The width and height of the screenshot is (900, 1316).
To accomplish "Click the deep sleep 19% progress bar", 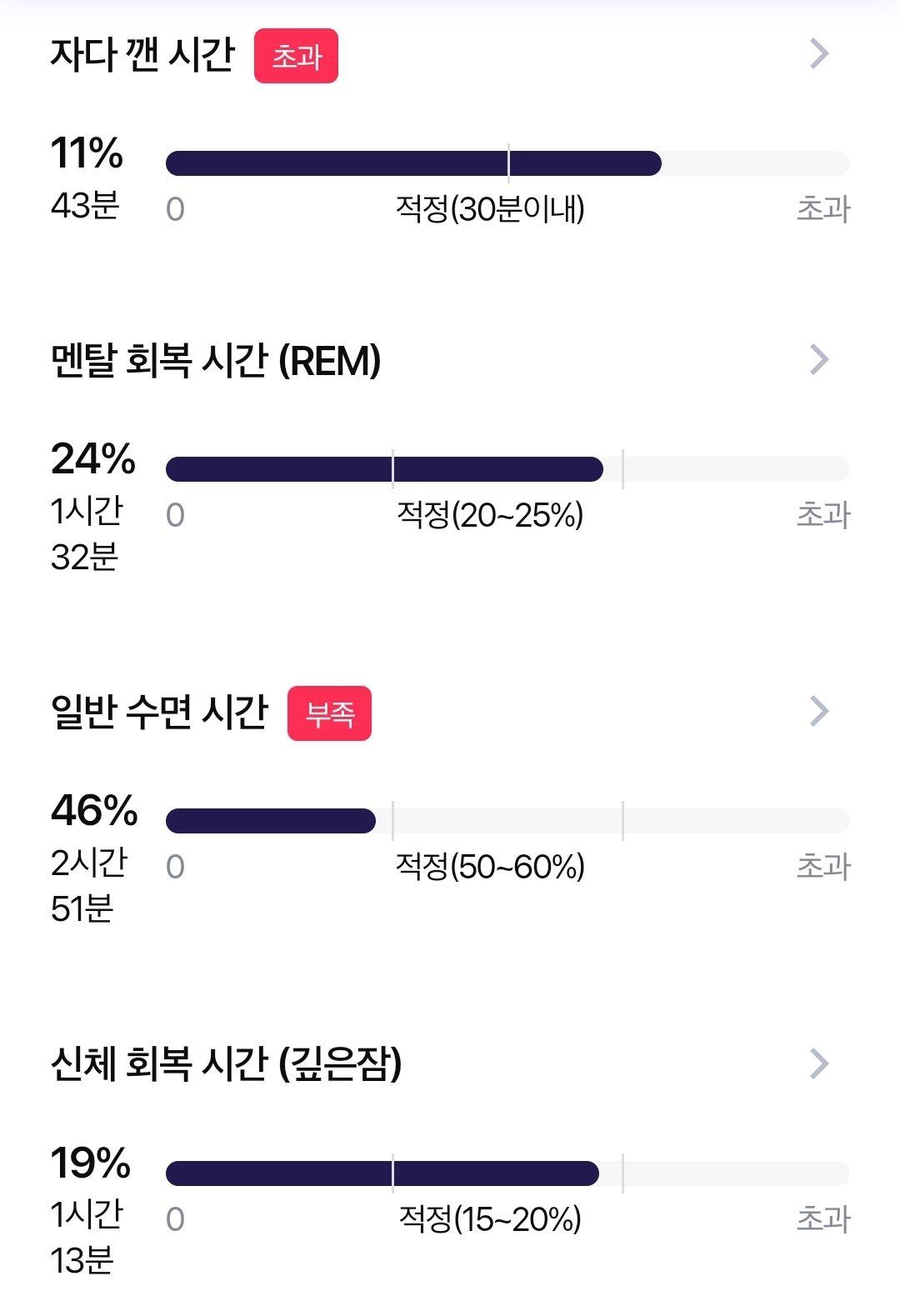I will pos(507,1173).
